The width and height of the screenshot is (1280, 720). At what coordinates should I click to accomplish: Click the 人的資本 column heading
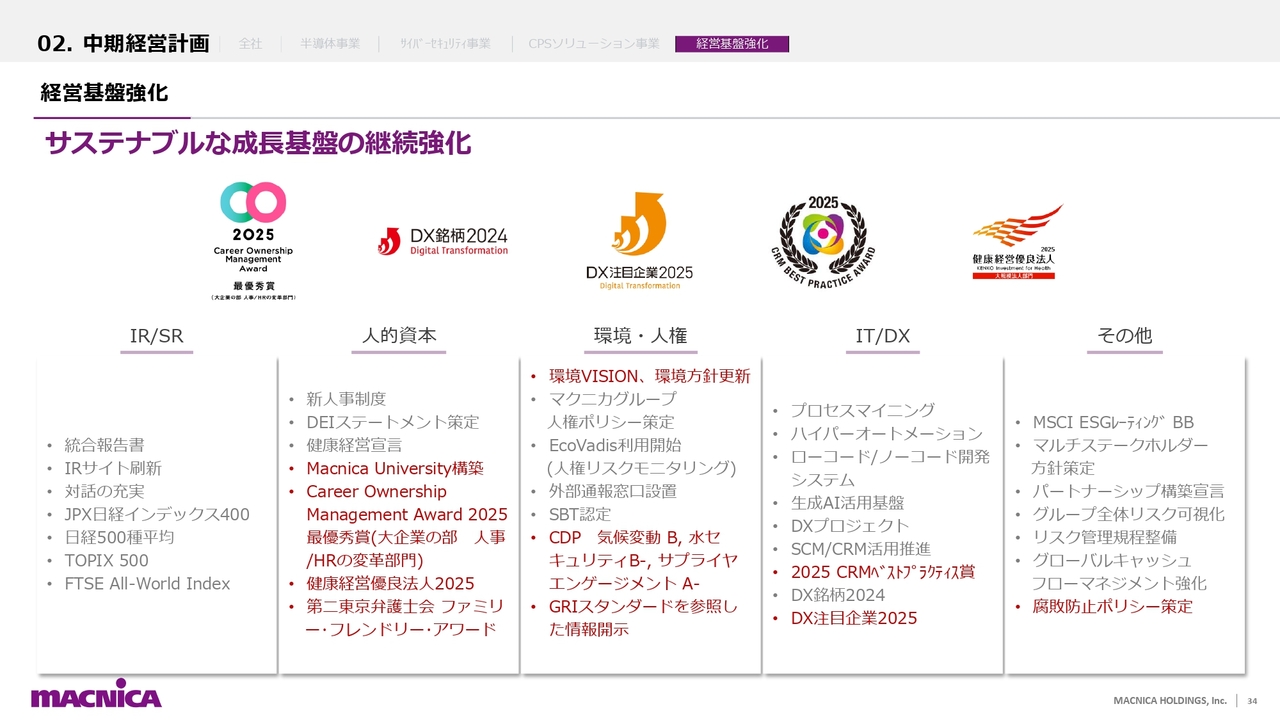pyautogui.click(x=399, y=336)
